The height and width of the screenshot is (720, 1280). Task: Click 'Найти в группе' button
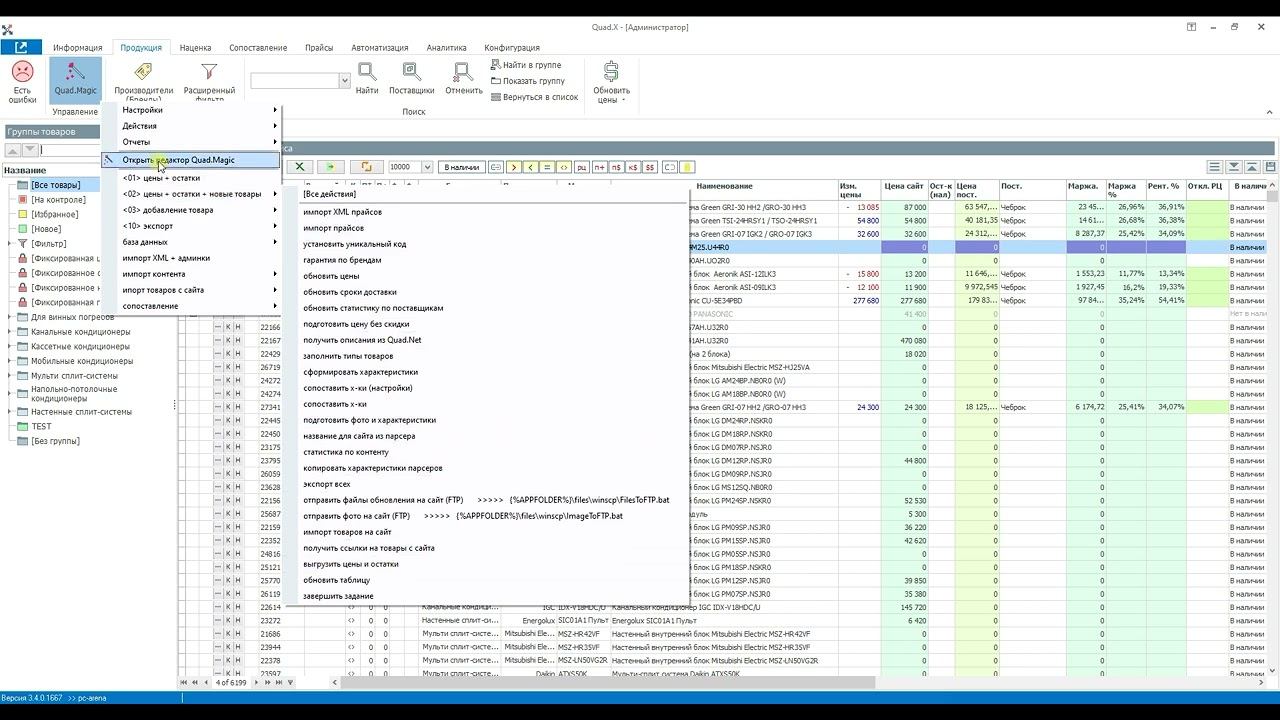coord(526,65)
